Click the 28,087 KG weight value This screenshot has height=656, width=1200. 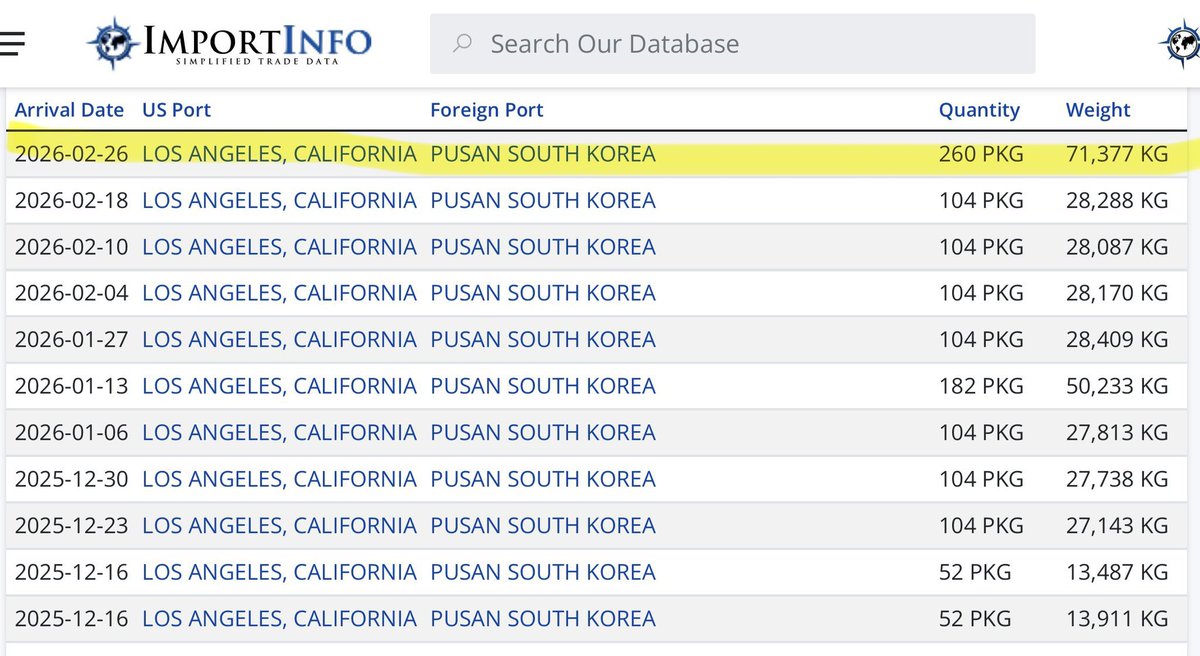point(1117,247)
